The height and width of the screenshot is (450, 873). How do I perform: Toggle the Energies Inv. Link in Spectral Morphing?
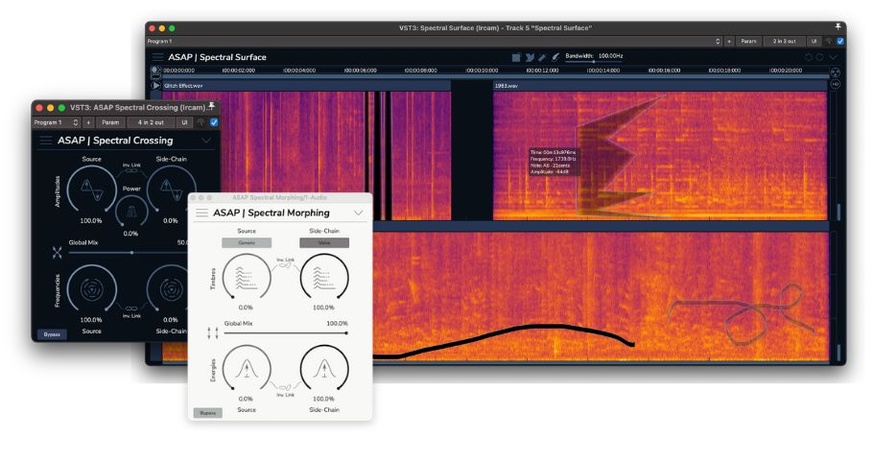coord(285,390)
